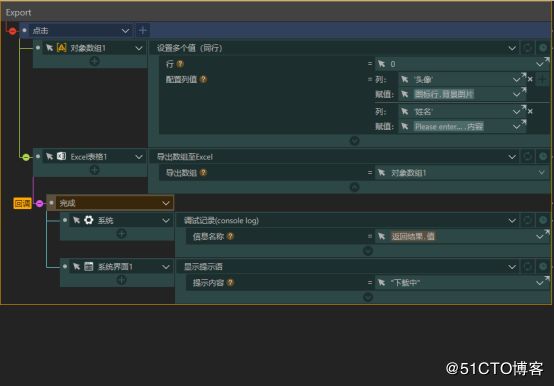This screenshot has width=554, height=386.
Task: Show help for 导出数组 parameter
Action: pyautogui.click(x=204, y=173)
